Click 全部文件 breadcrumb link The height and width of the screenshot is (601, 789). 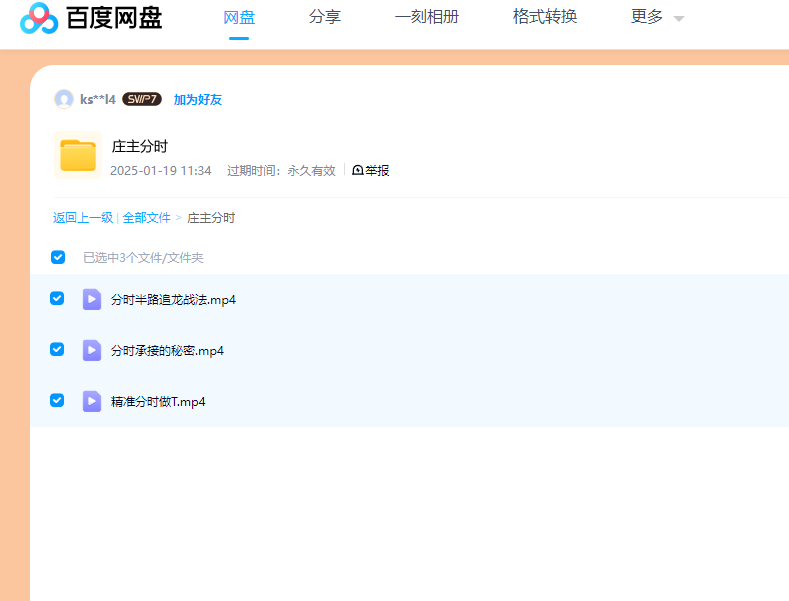click(x=146, y=217)
